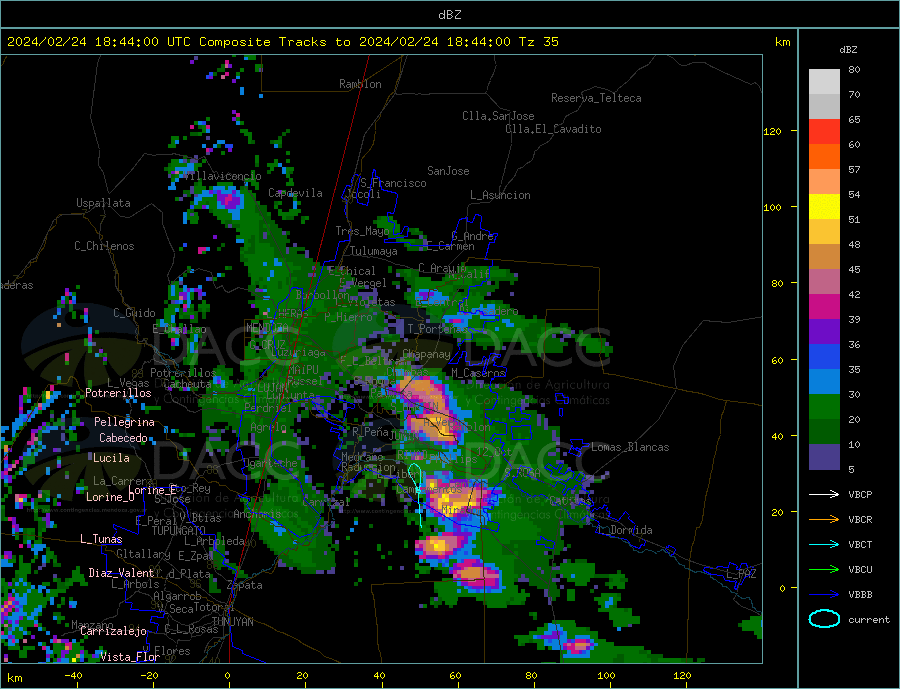Click the Capdevila place label
This screenshot has width=900, height=689.
(295, 193)
